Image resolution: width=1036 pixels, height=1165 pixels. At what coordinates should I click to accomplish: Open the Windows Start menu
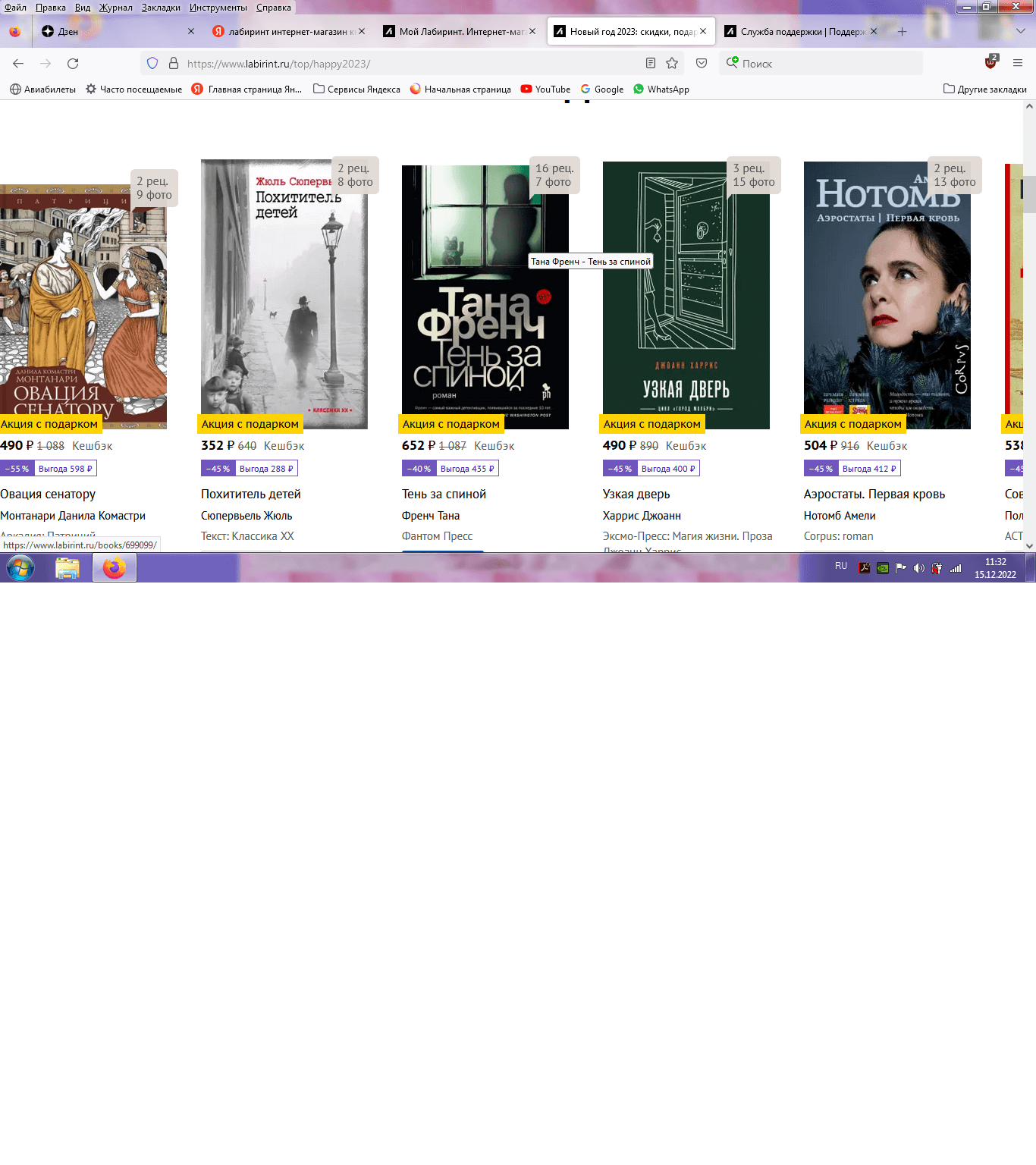coord(20,567)
